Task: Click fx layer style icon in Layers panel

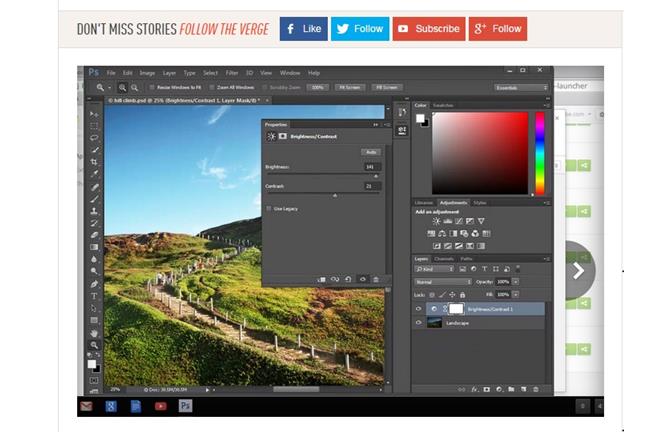Action: (475, 389)
